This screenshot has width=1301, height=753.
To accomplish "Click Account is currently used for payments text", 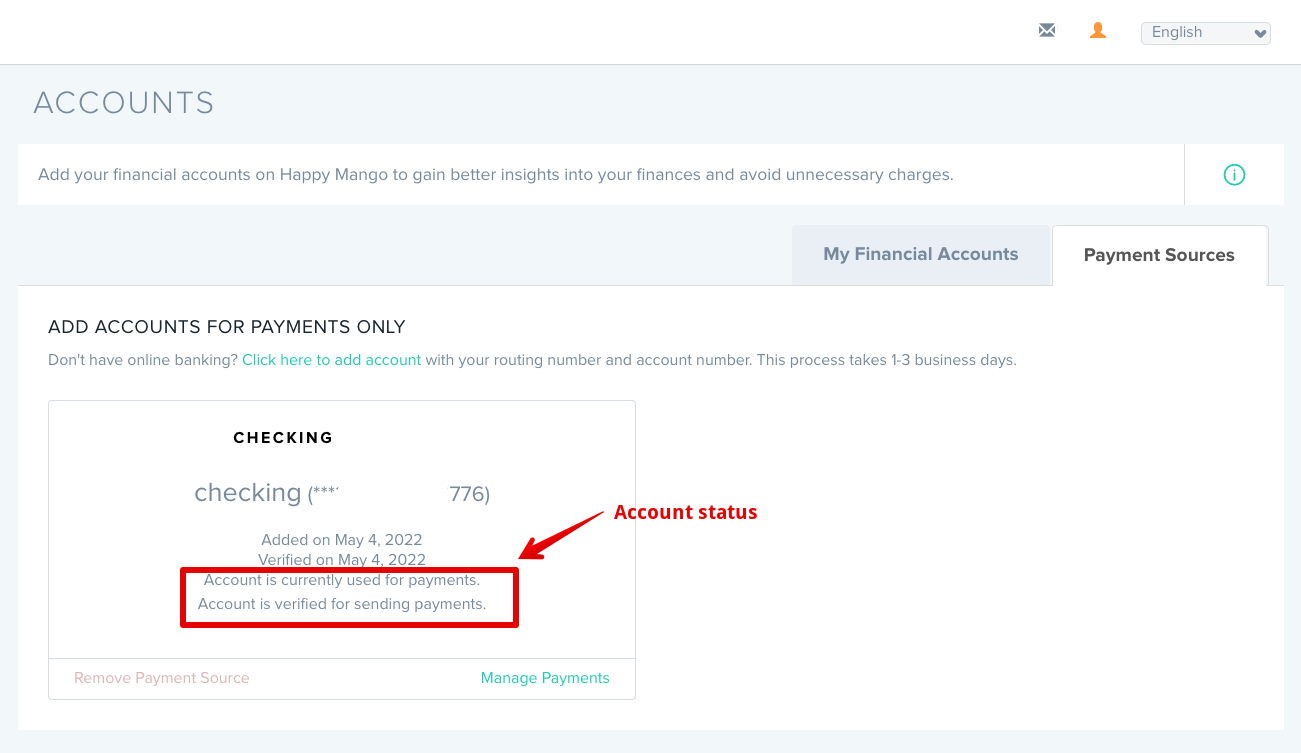I will [x=342, y=580].
